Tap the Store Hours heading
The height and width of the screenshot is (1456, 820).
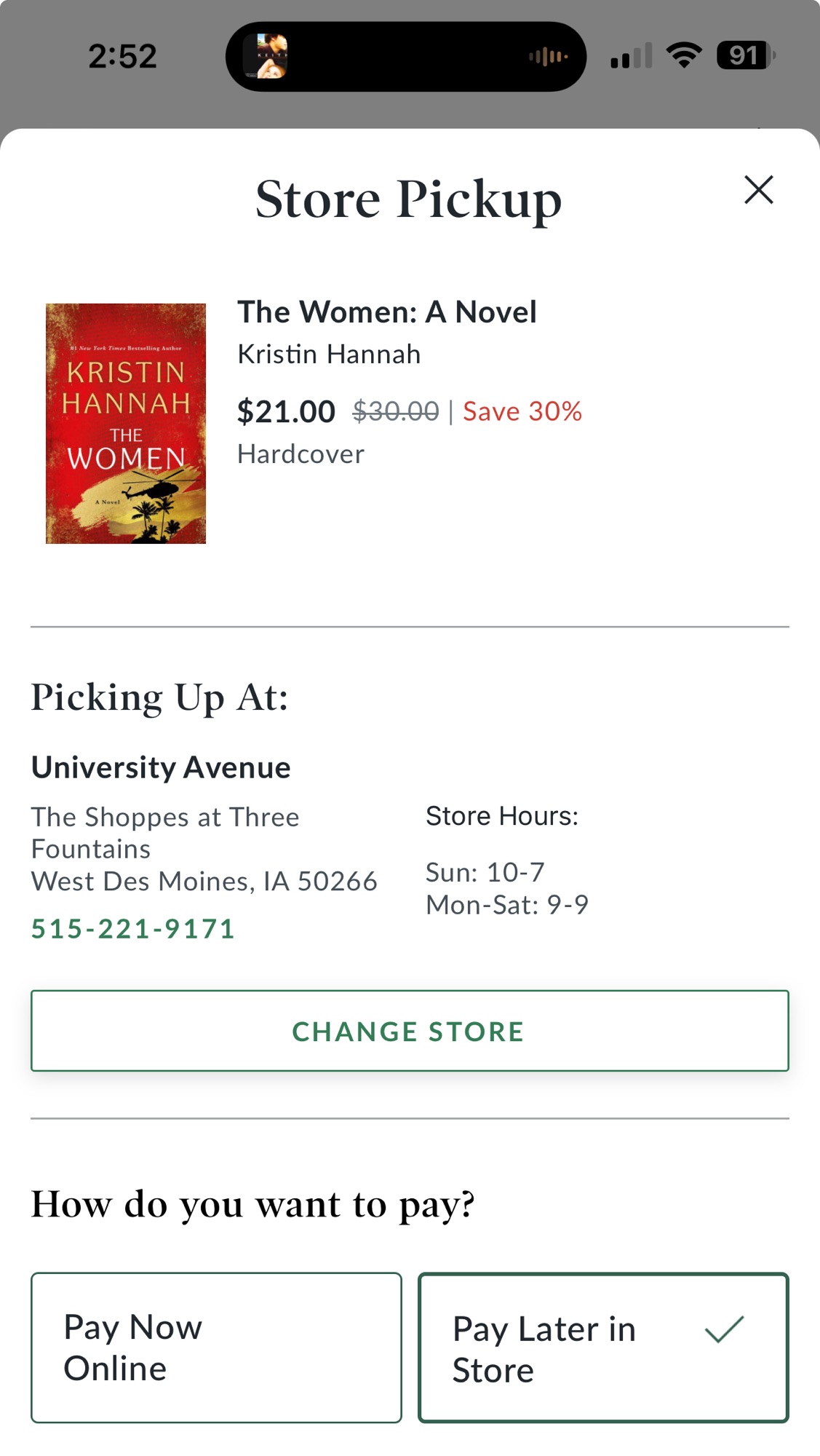pos(502,816)
